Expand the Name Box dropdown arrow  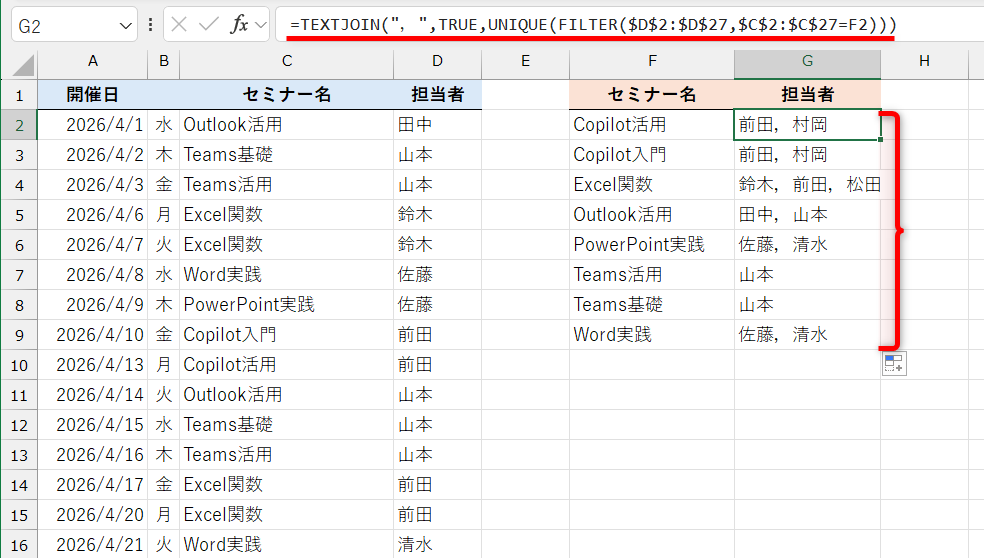point(126,26)
